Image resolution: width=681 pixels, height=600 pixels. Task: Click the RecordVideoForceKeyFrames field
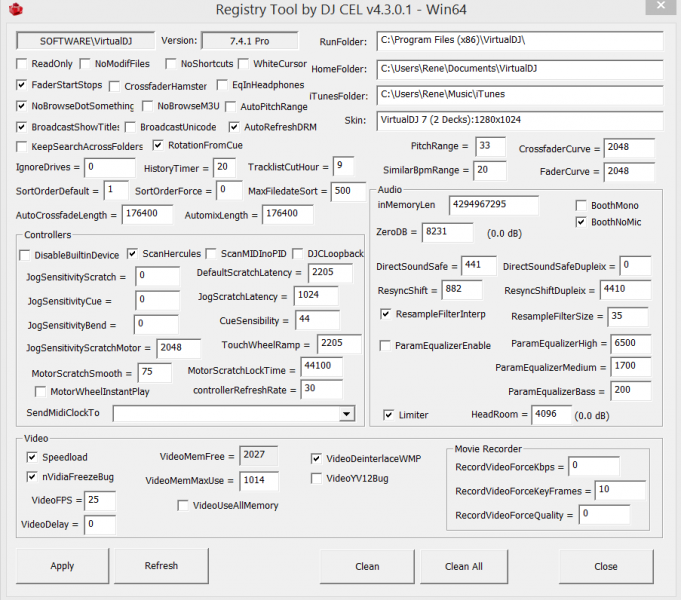click(x=620, y=490)
